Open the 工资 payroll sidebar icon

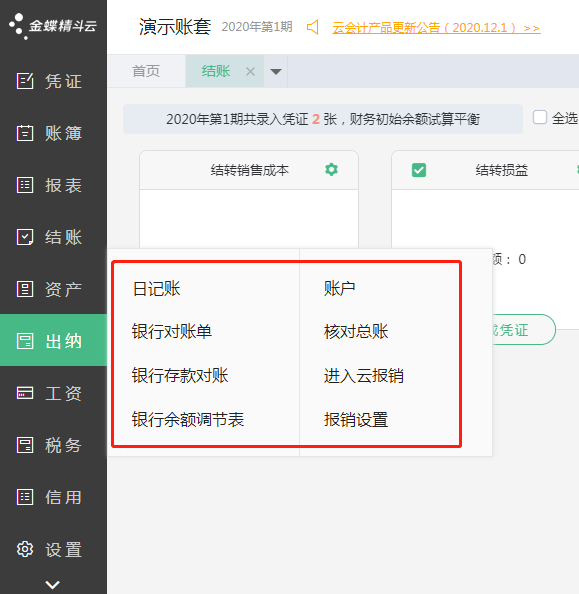click(25, 393)
